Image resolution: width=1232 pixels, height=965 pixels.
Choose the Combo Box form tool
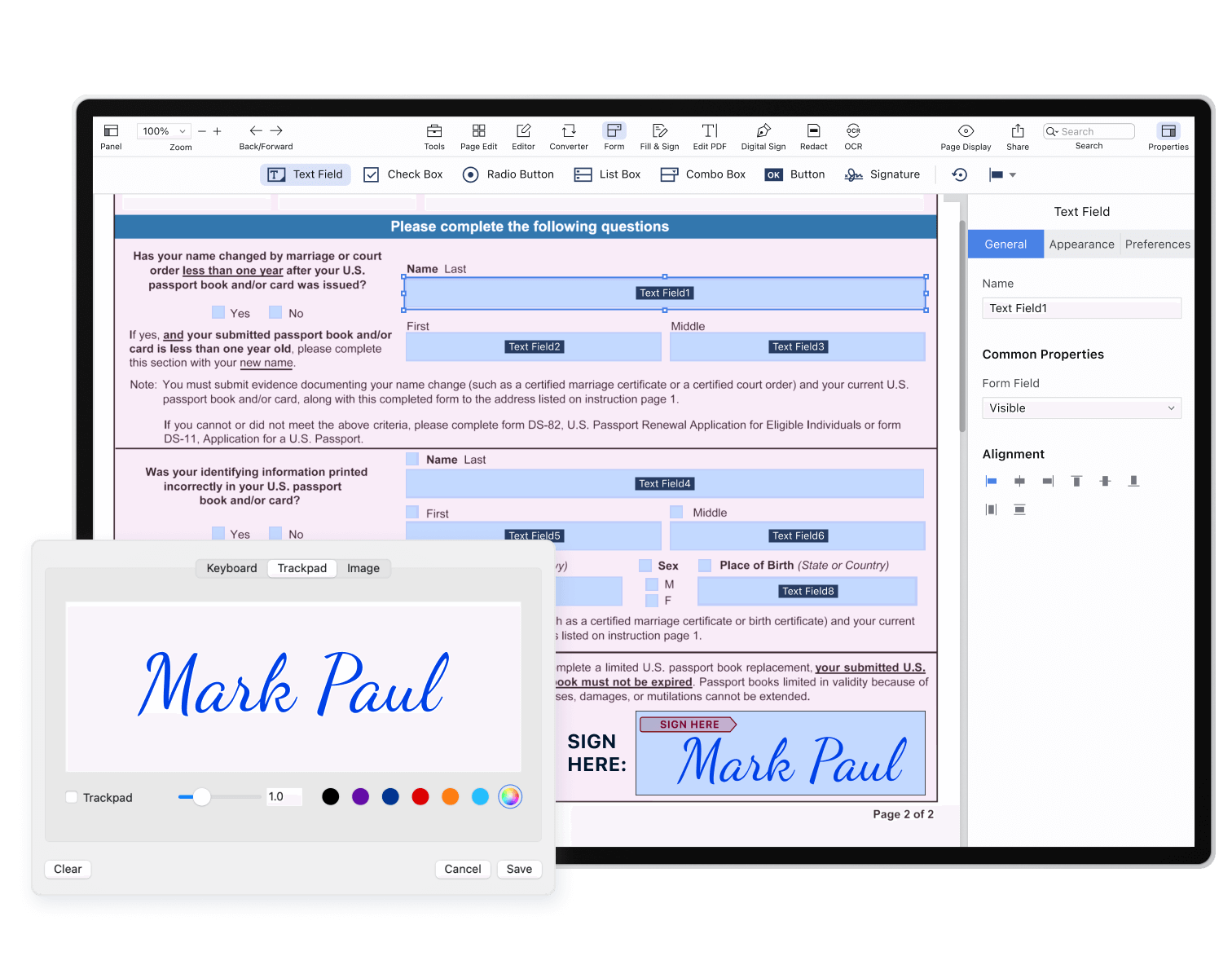pos(703,174)
